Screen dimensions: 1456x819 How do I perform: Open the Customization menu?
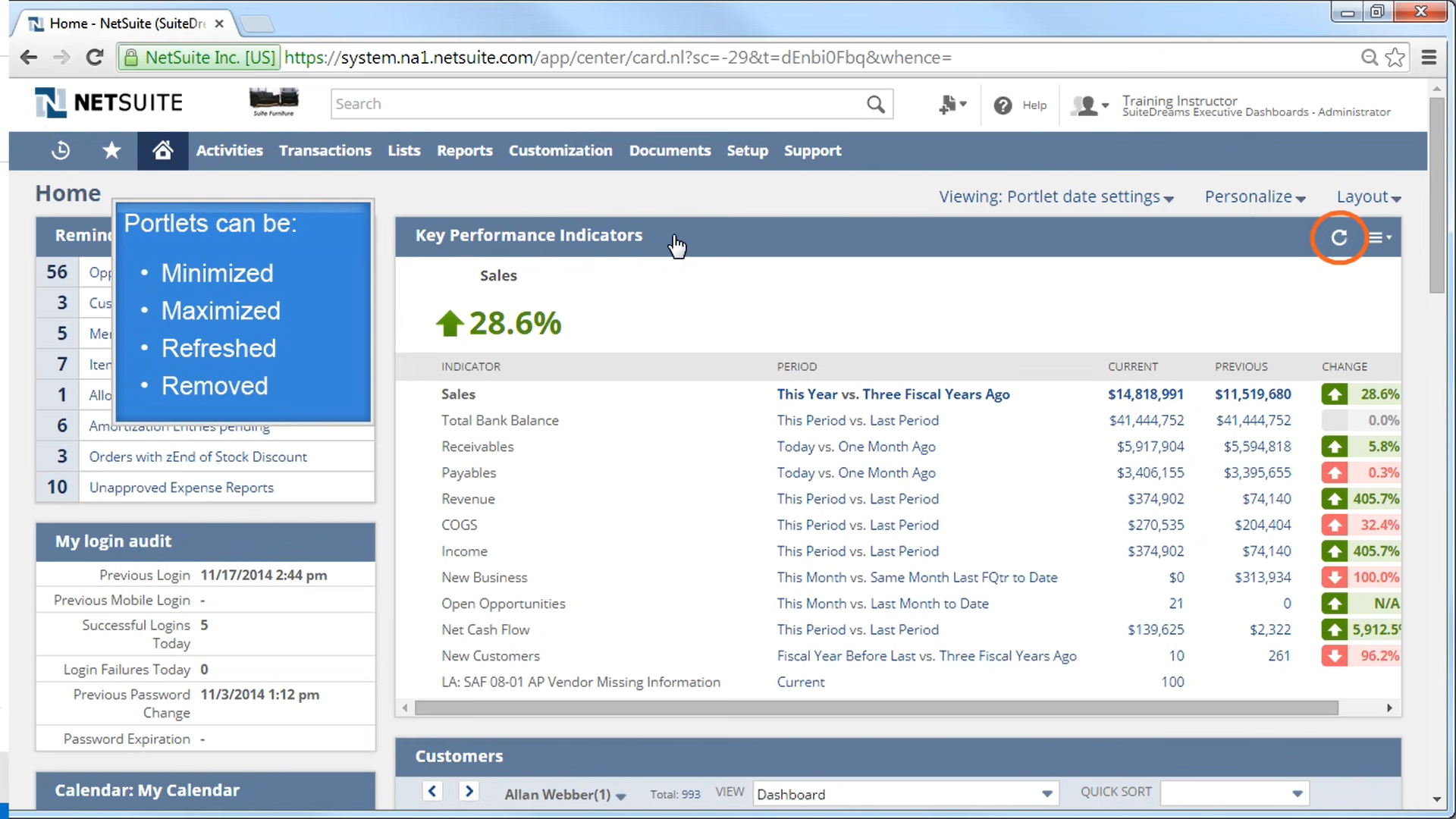click(x=560, y=151)
